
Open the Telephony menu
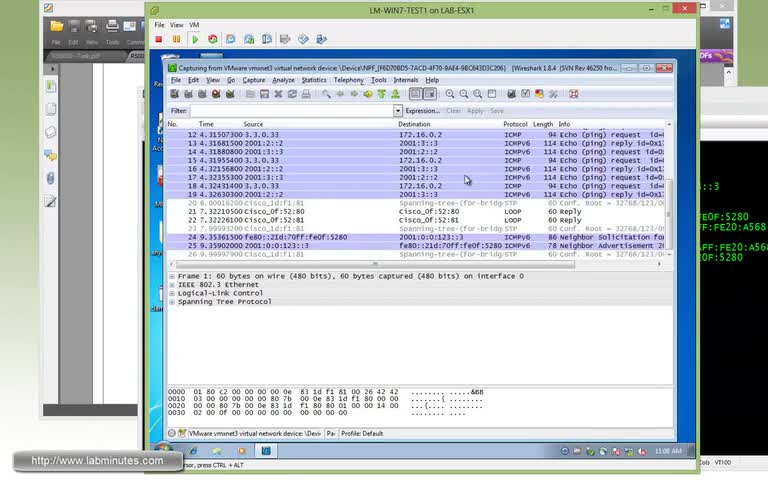pos(349,80)
